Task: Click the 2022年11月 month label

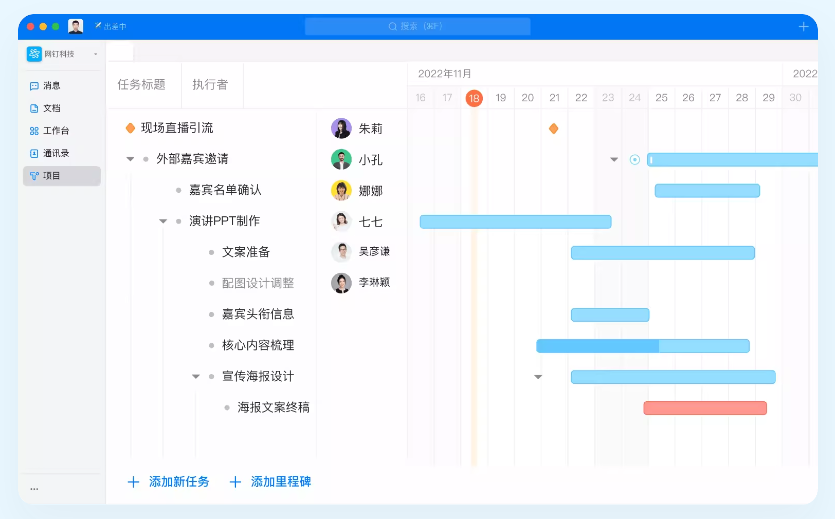Action: coord(445,73)
